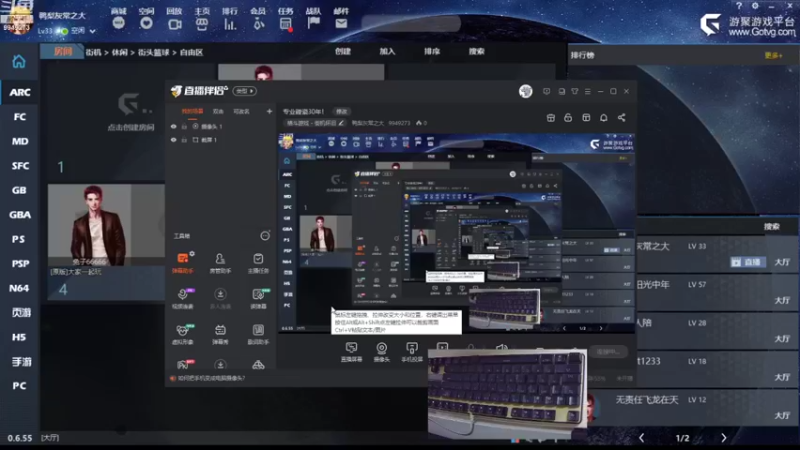Open the 商城 shop icon in top bar
The height and width of the screenshot is (450, 800).
(118, 19)
